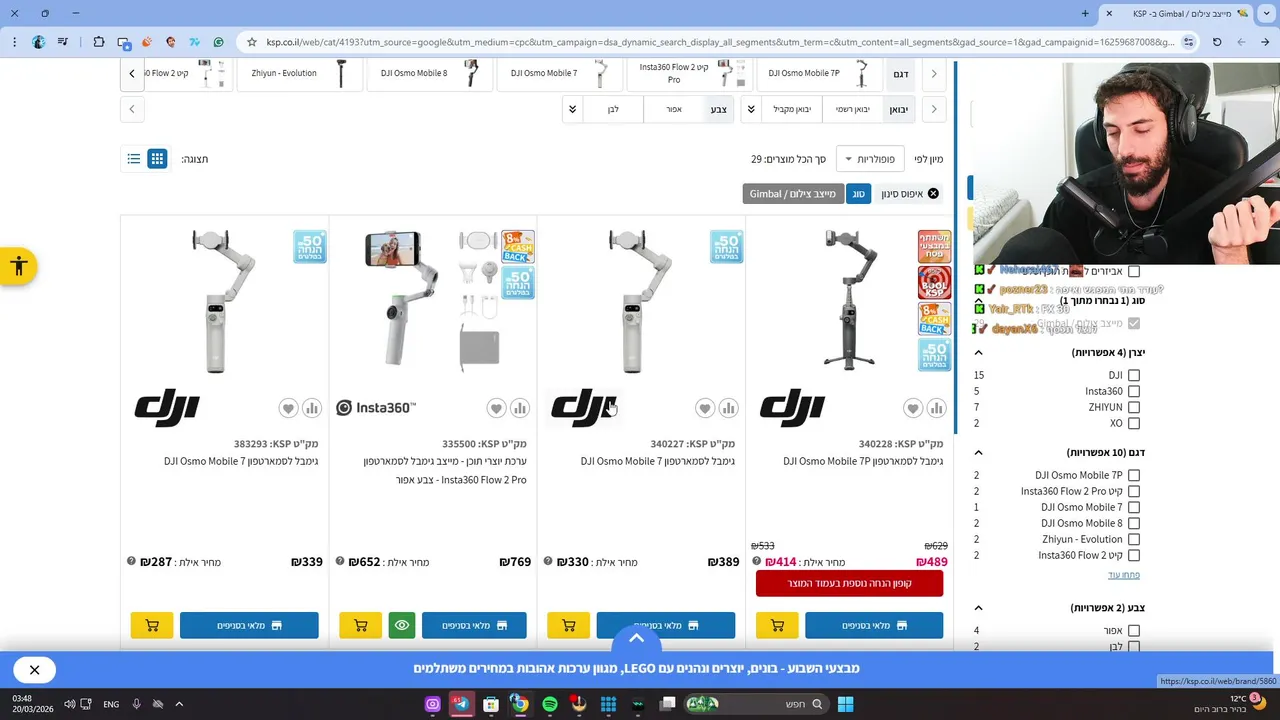Select DJI Osmo Mobile 7 model chip
Image resolution: width=1280 pixels, height=720 pixels.
click(560, 73)
